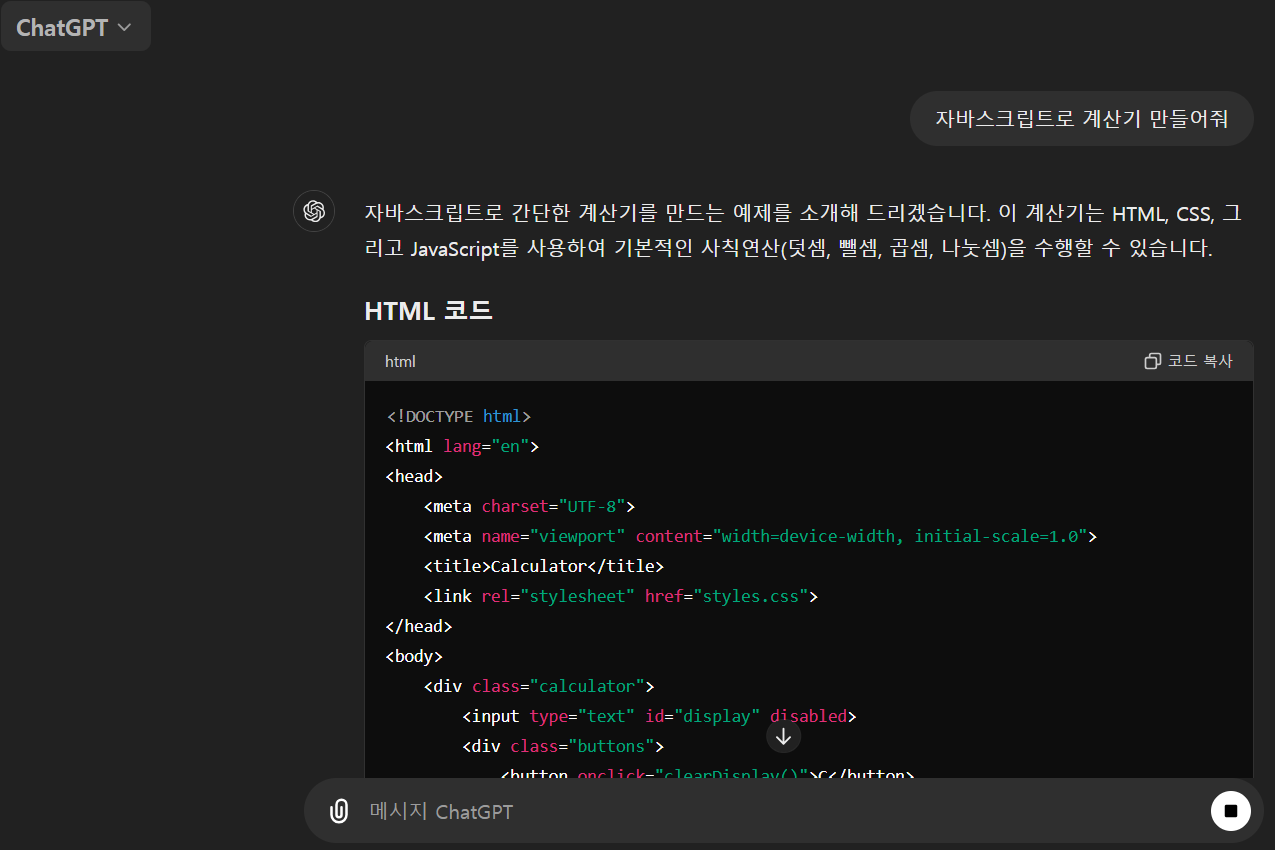Image resolution: width=1275 pixels, height=850 pixels.
Task: Click the user message bubble 자바스크립트로 계산기 만들어줘
Action: 1081,118
